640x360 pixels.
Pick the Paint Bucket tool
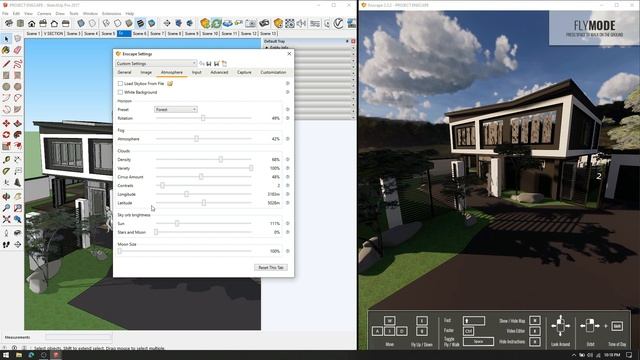pyautogui.click(x=6, y=50)
